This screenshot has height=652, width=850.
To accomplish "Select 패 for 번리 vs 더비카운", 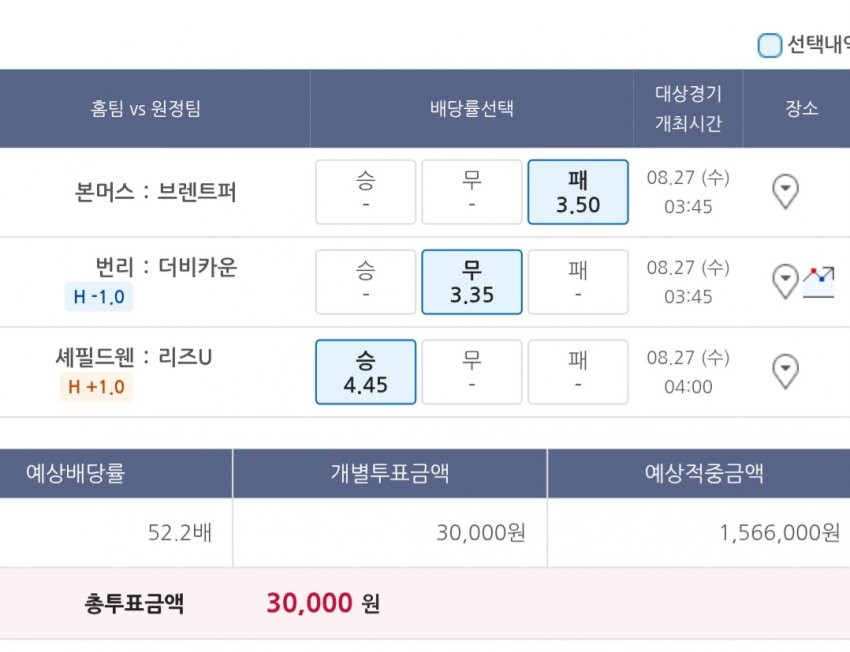I will pos(578,282).
